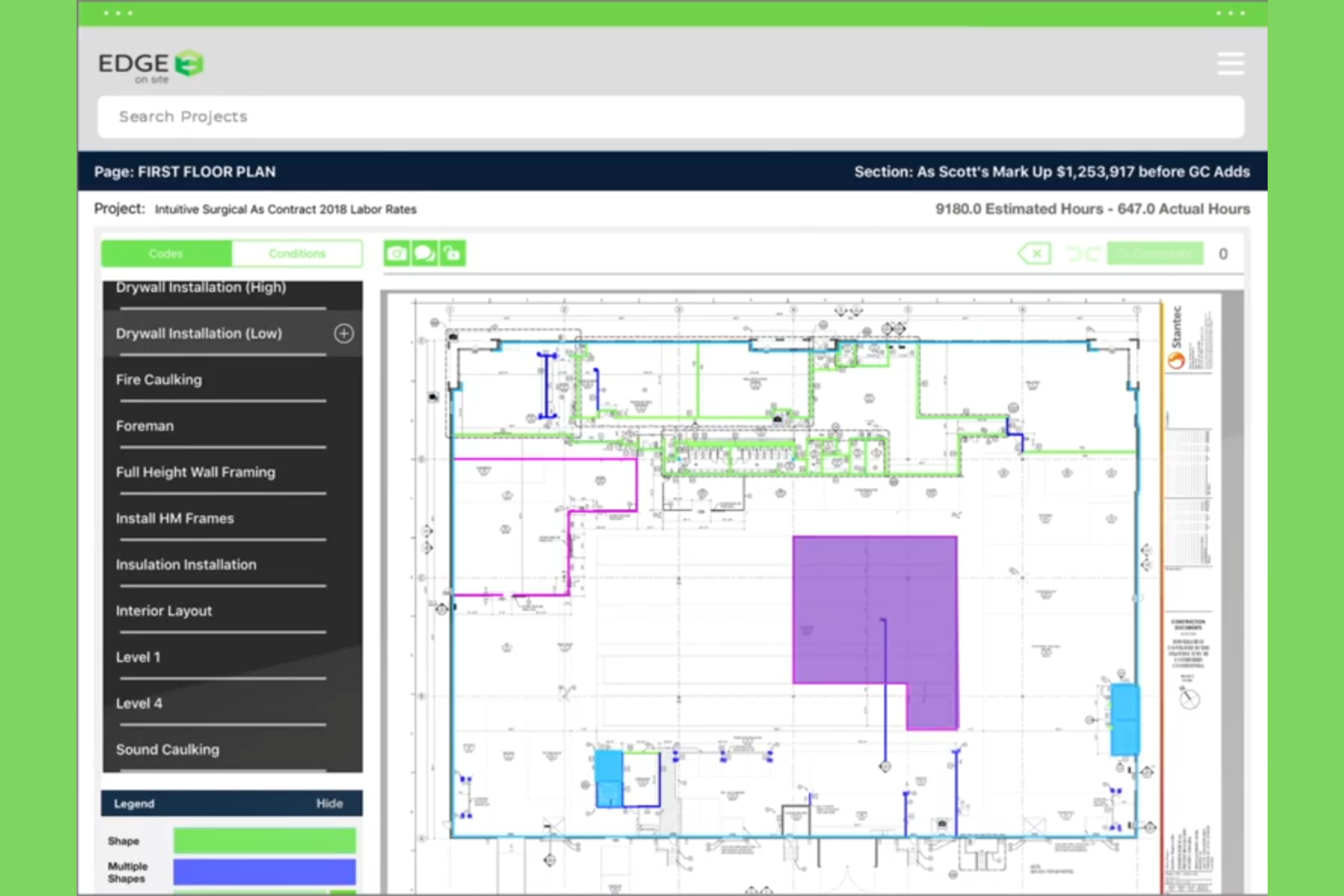
Task: Click the green Shape legend swatch
Action: [x=263, y=840]
